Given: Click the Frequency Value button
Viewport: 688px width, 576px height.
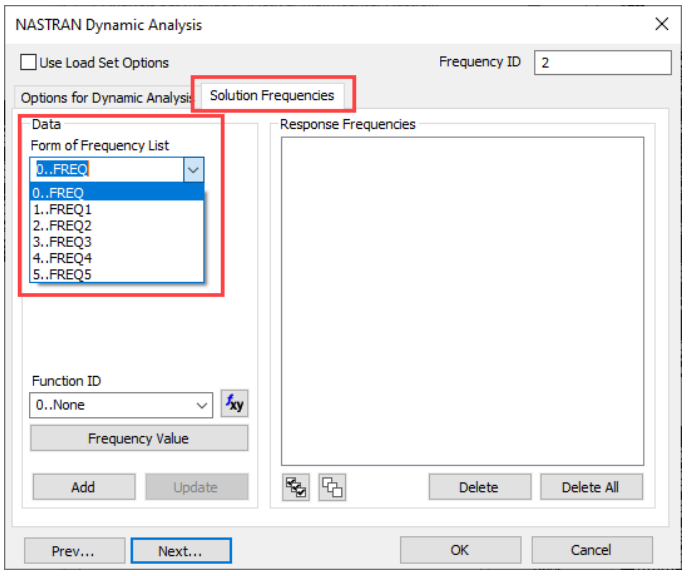Looking at the screenshot, I should click(x=139, y=438).
